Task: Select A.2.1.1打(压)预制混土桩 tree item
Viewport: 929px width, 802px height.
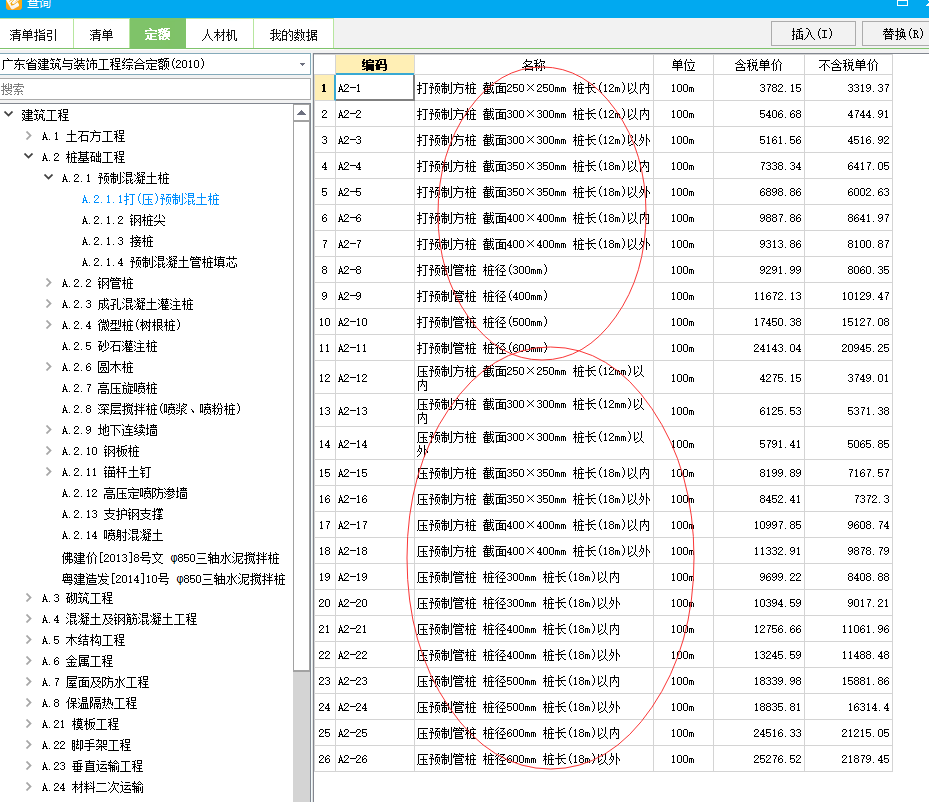Action: coord(150,200)
